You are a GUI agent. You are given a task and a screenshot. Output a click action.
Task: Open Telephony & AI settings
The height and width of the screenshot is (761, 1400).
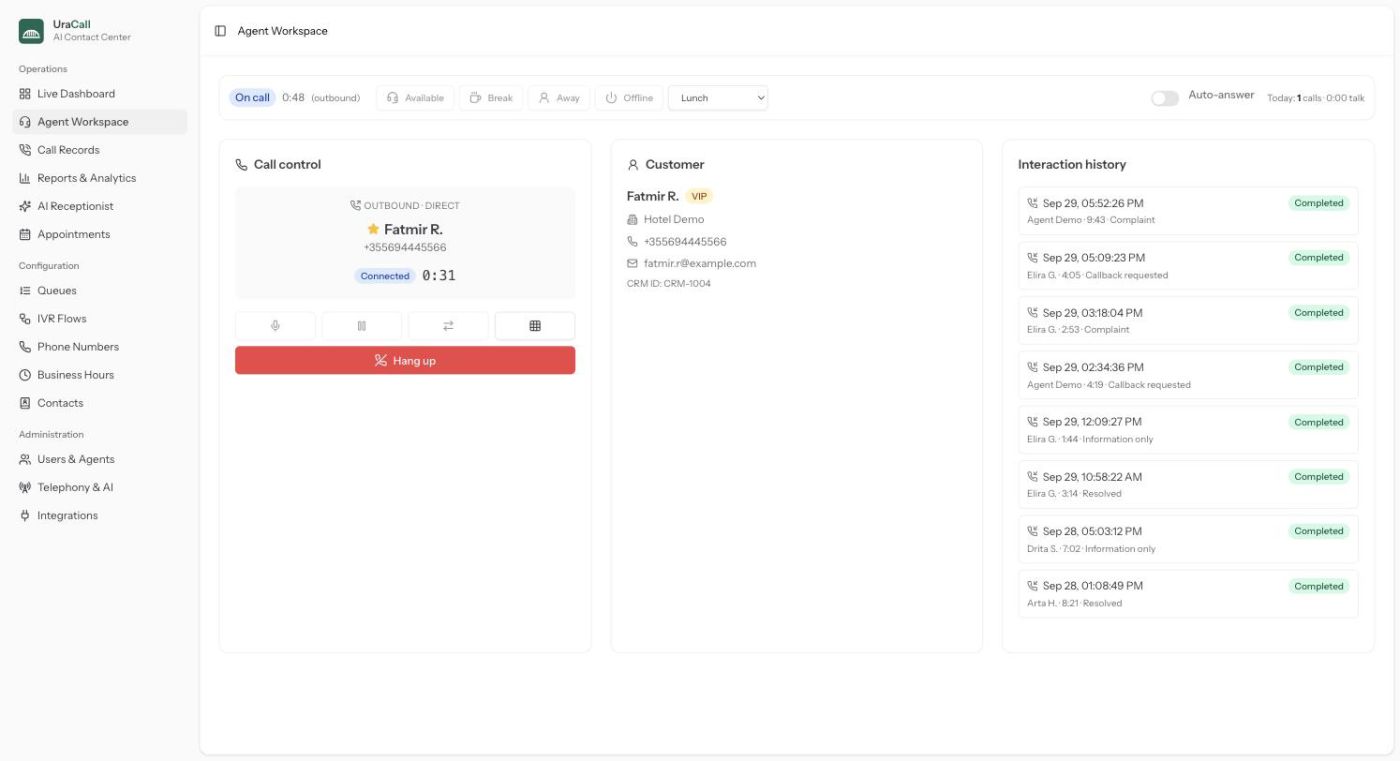point(99,487)
